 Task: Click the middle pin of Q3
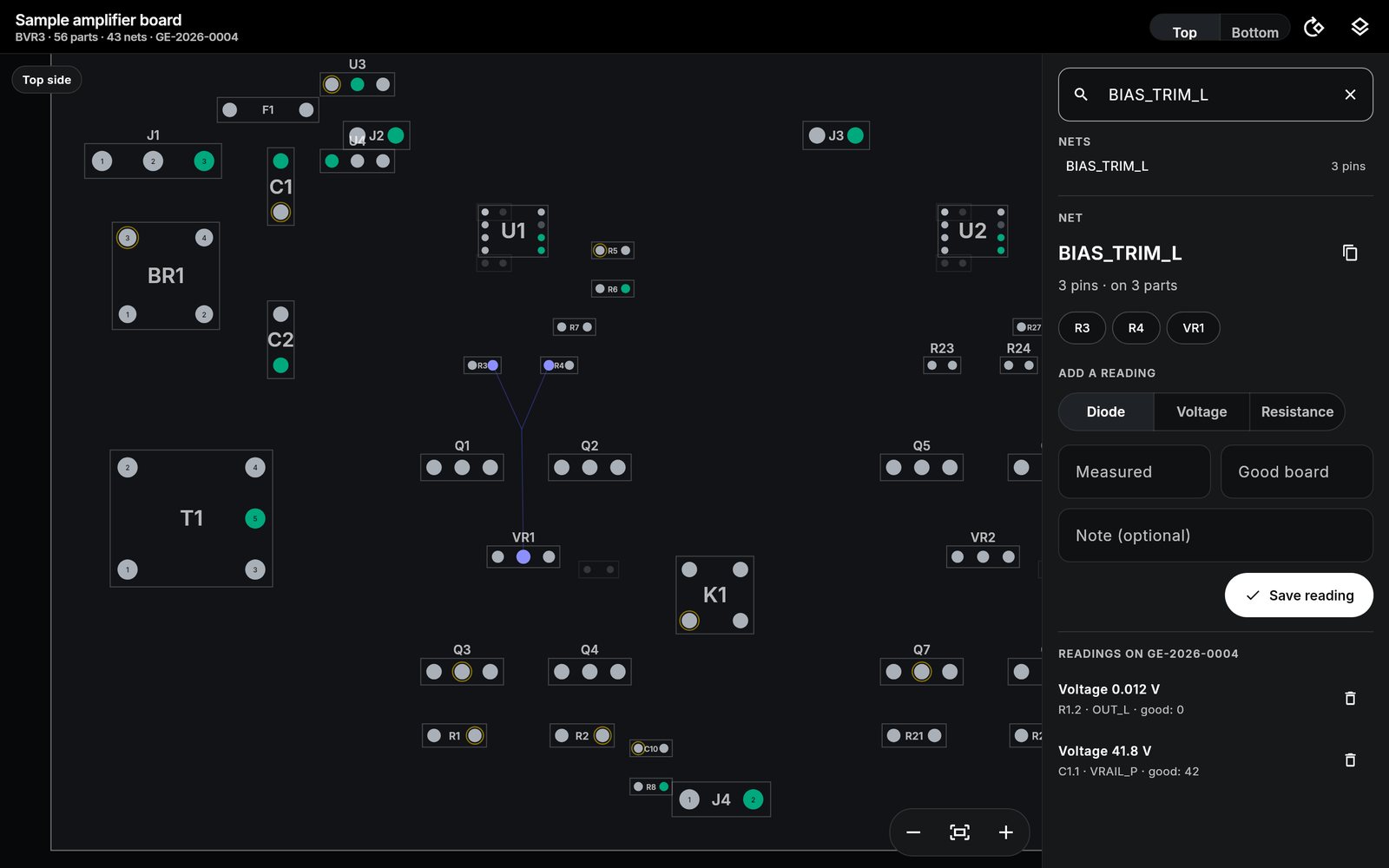[x=462, y=671]
